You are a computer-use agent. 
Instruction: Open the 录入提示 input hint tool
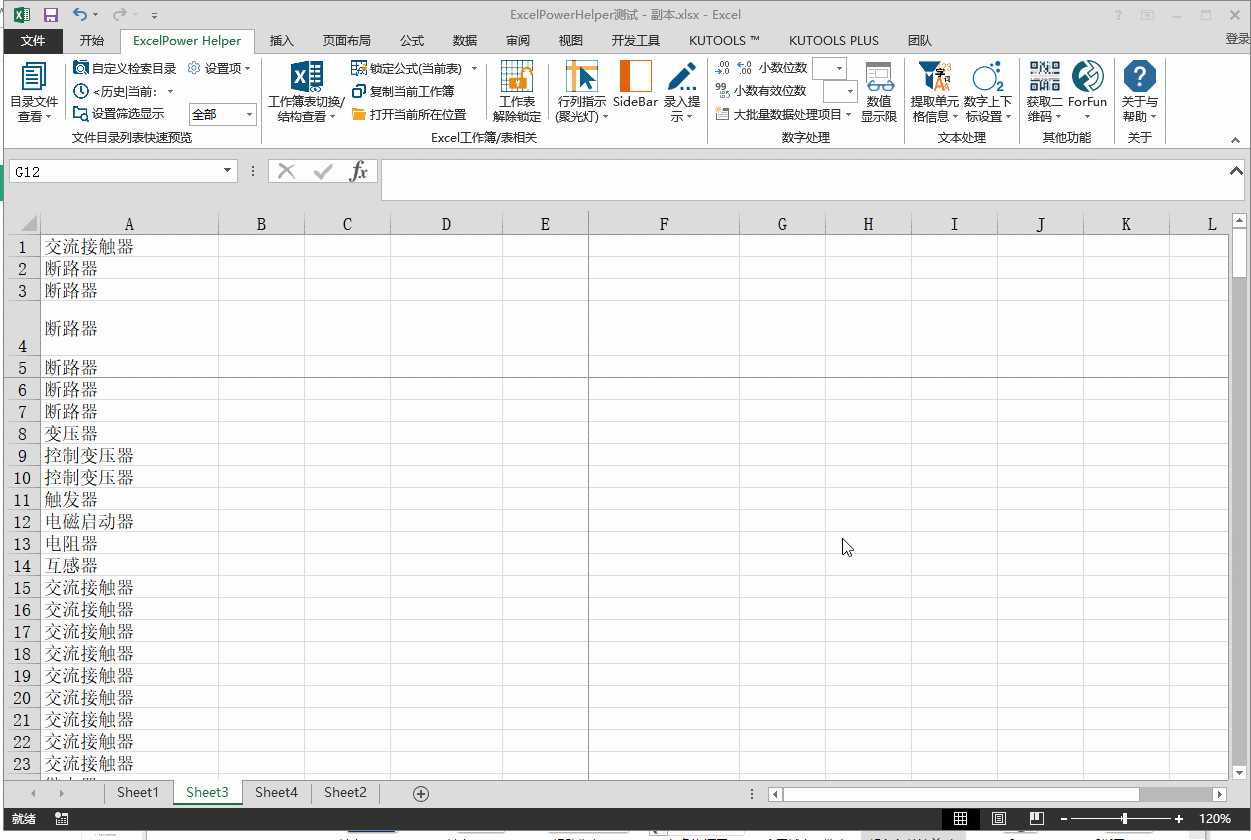pyautogui.click(x=682, y=92)
